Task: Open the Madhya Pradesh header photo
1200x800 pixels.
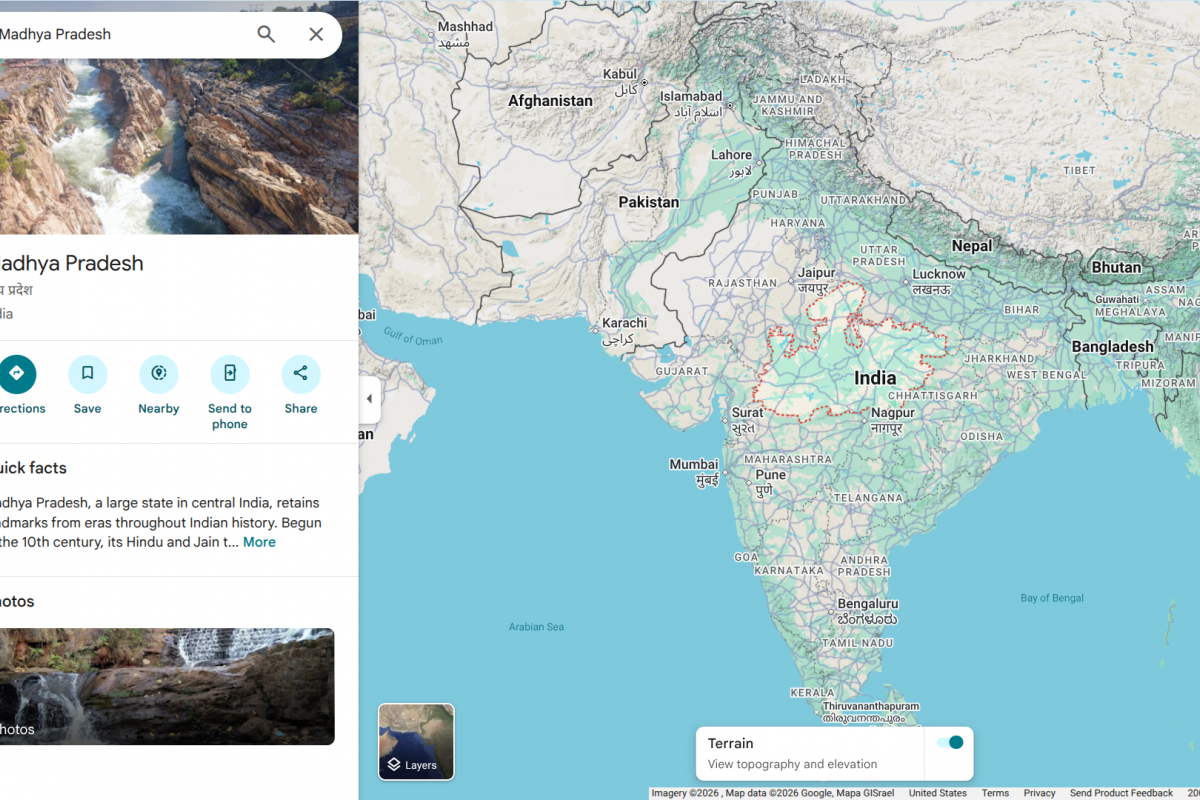Action: click(178, 145)
